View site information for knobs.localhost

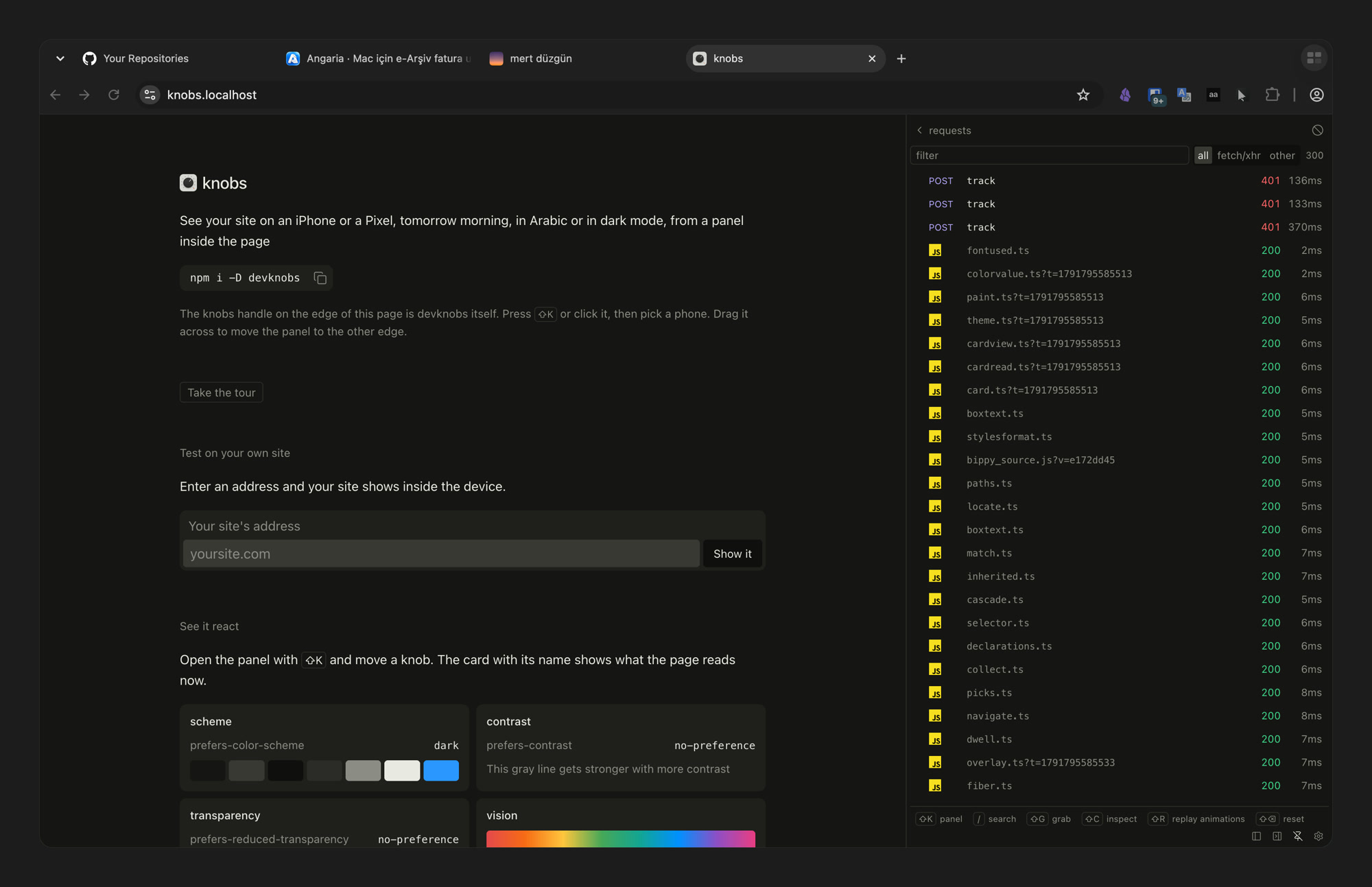pos(150,95)
